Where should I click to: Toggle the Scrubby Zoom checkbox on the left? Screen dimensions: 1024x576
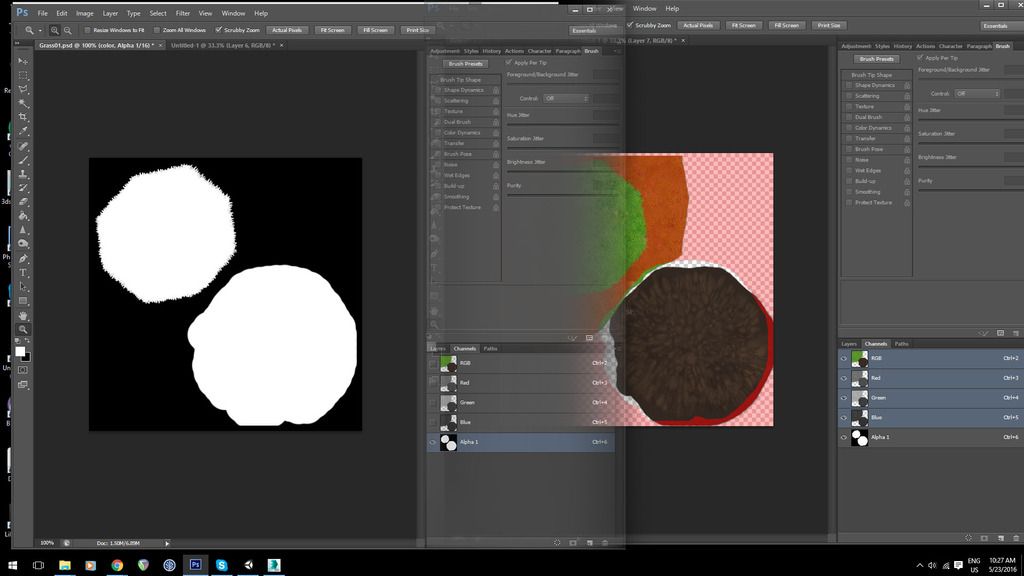(218, 30)
